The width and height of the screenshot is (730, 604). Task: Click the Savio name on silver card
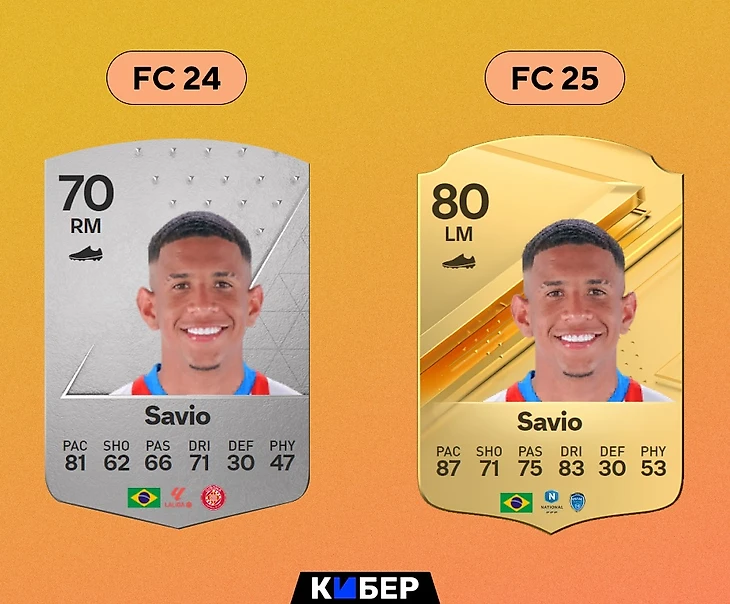(x=177, y=415)
